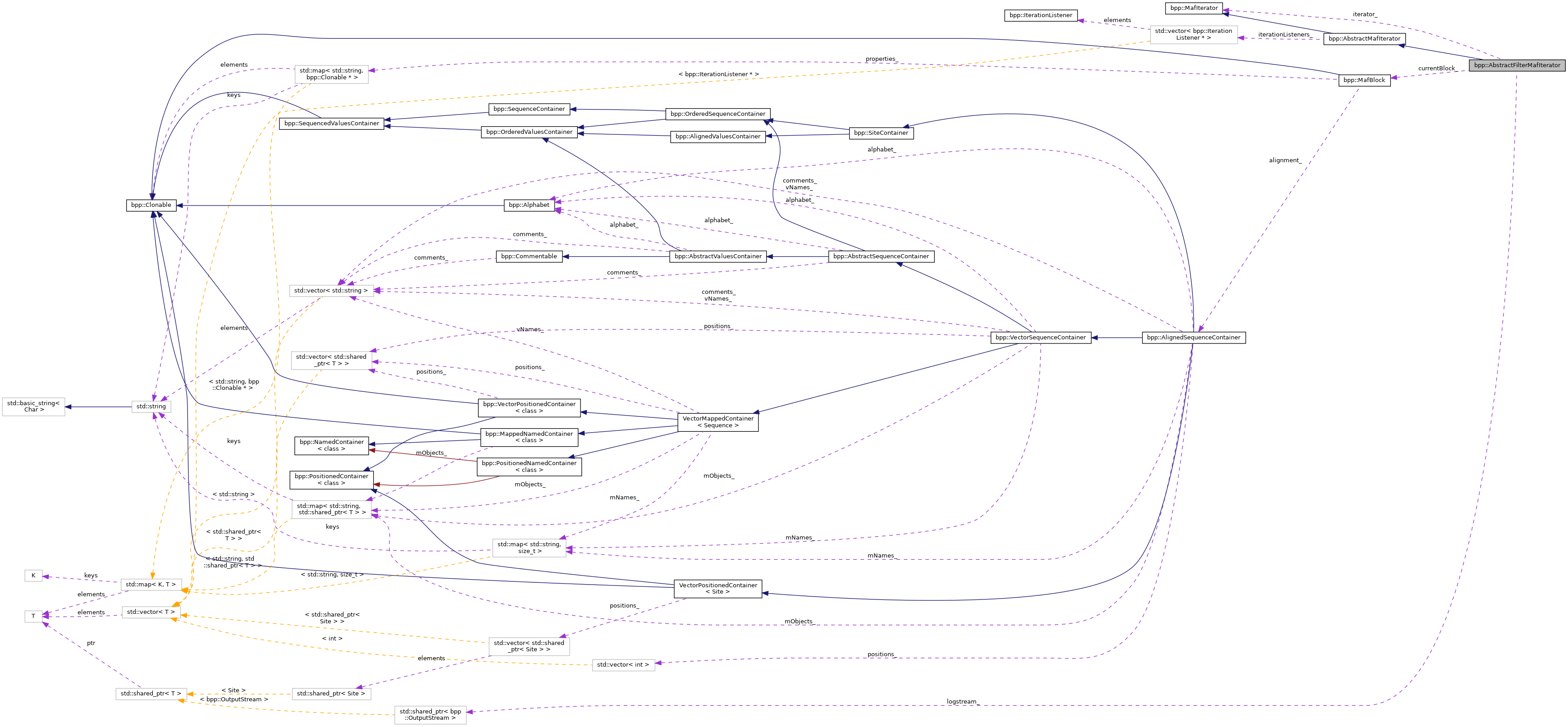Viewport: 1568px width, 727px height.
Task: Select the bpp::SequencedValuesContainer node
Action: (331, 123)
